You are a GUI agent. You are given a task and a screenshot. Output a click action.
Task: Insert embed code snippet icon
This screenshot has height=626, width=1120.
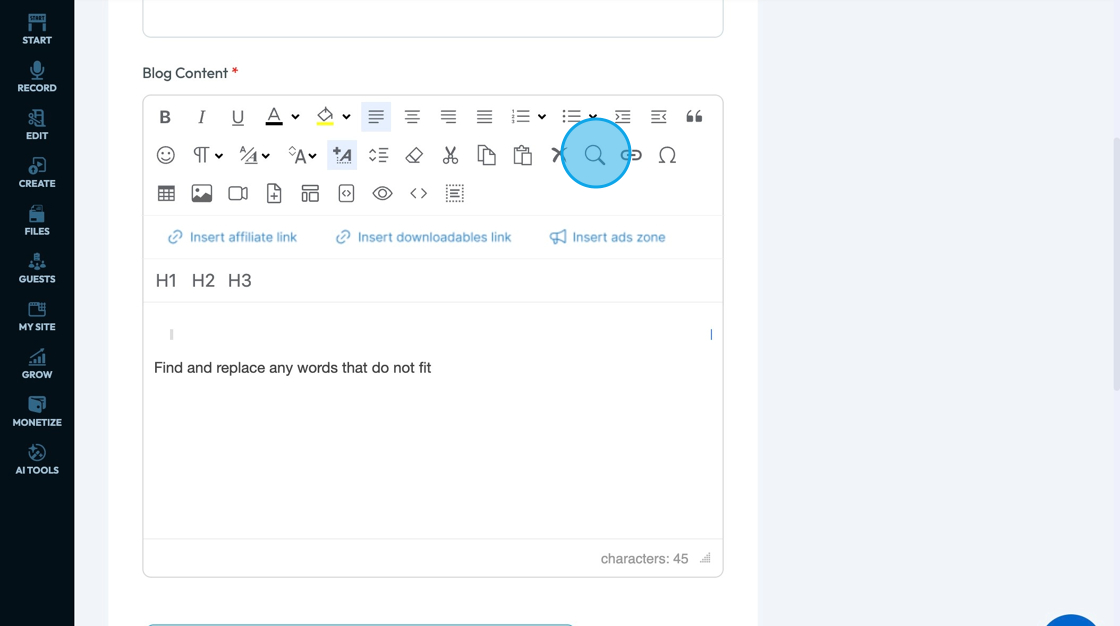coord(346,194)
